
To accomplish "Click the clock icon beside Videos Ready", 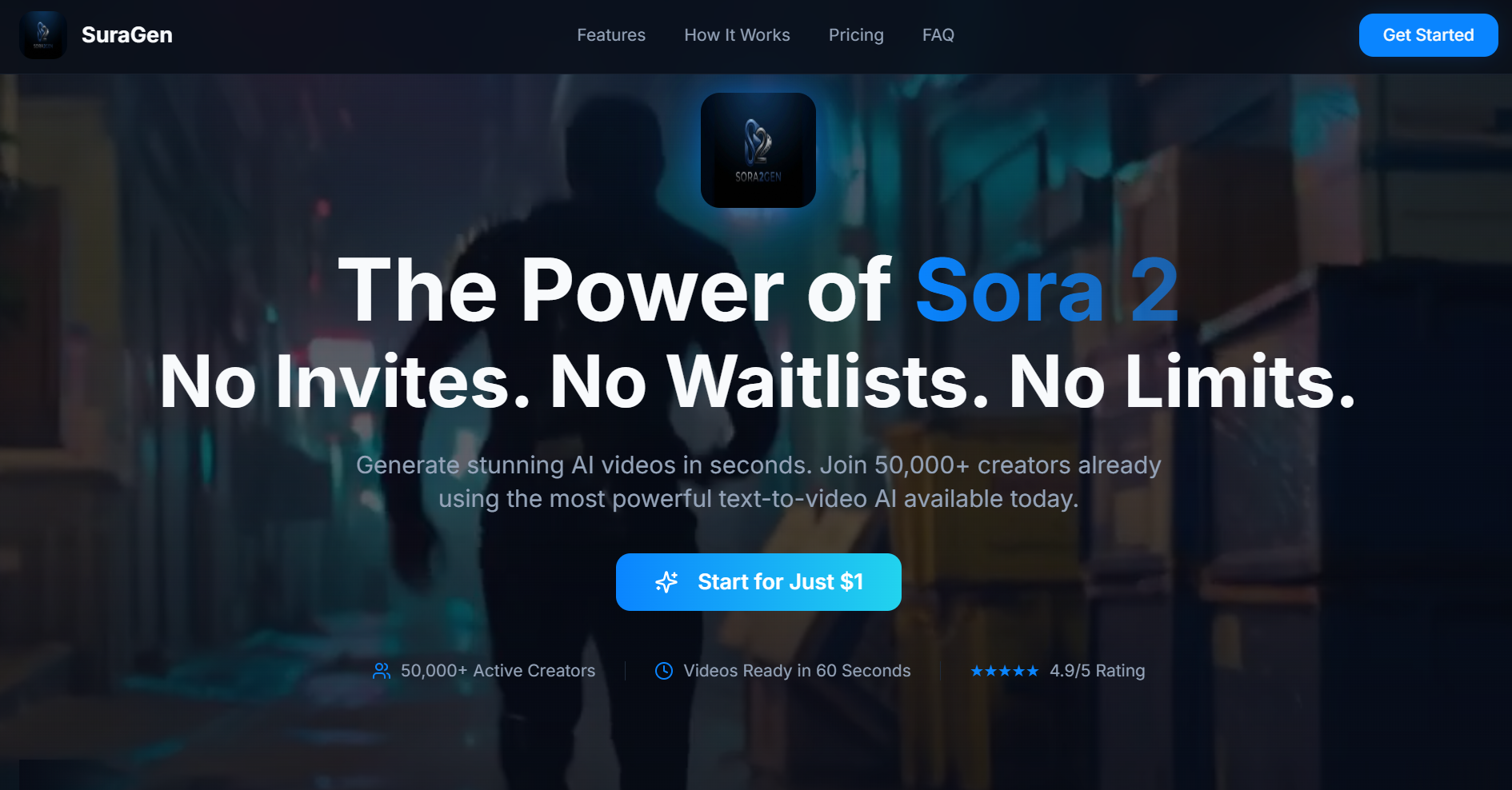I will point(664,671).
